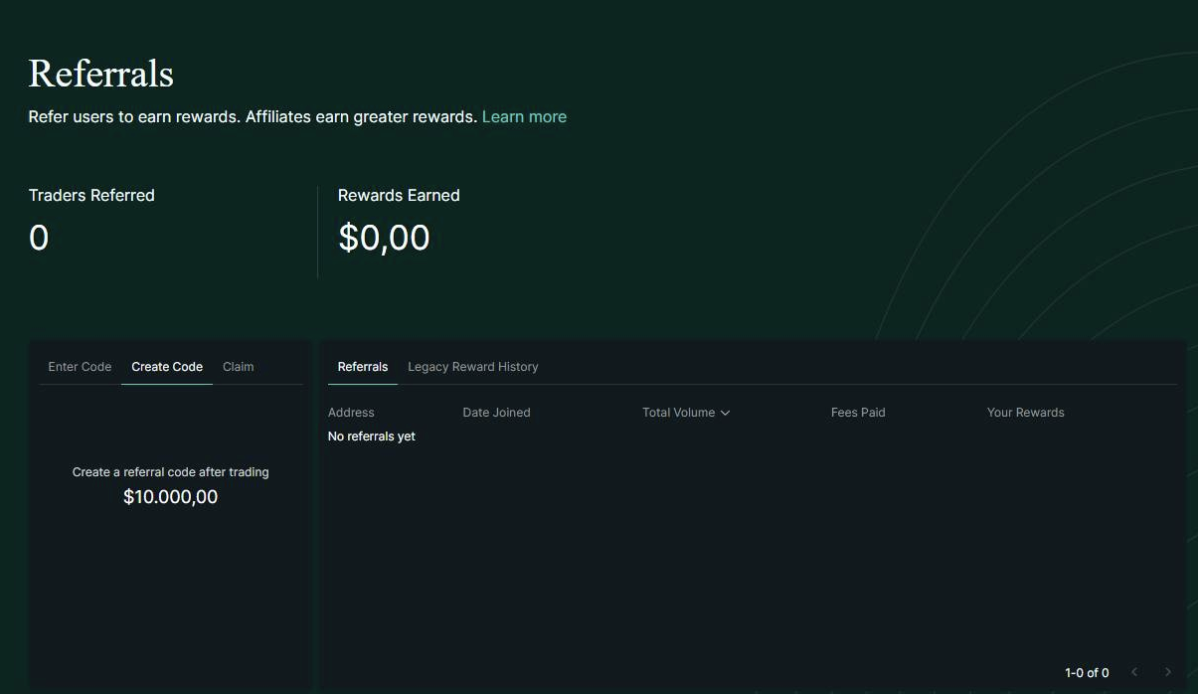Screen dimensions: 1198x694
Task: Go to next page with right arrow
Action: coord(1167,673)
